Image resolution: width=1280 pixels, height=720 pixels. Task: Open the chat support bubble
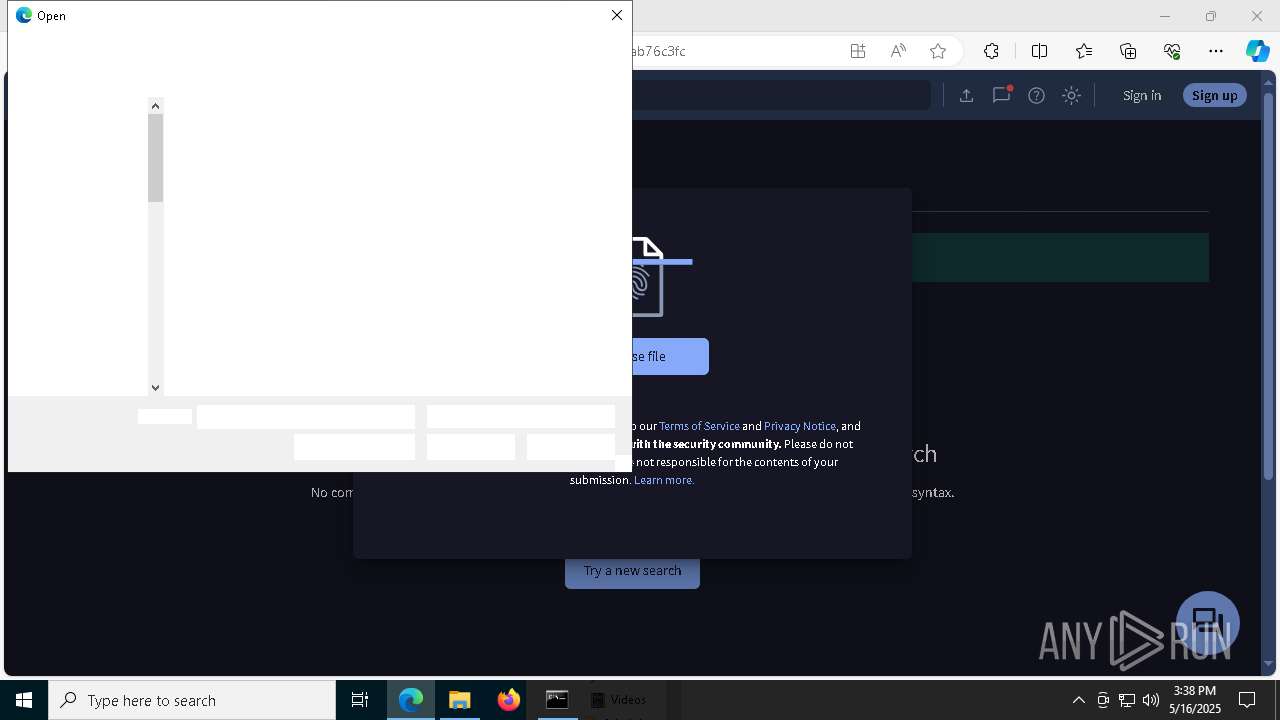(1208, 623)
